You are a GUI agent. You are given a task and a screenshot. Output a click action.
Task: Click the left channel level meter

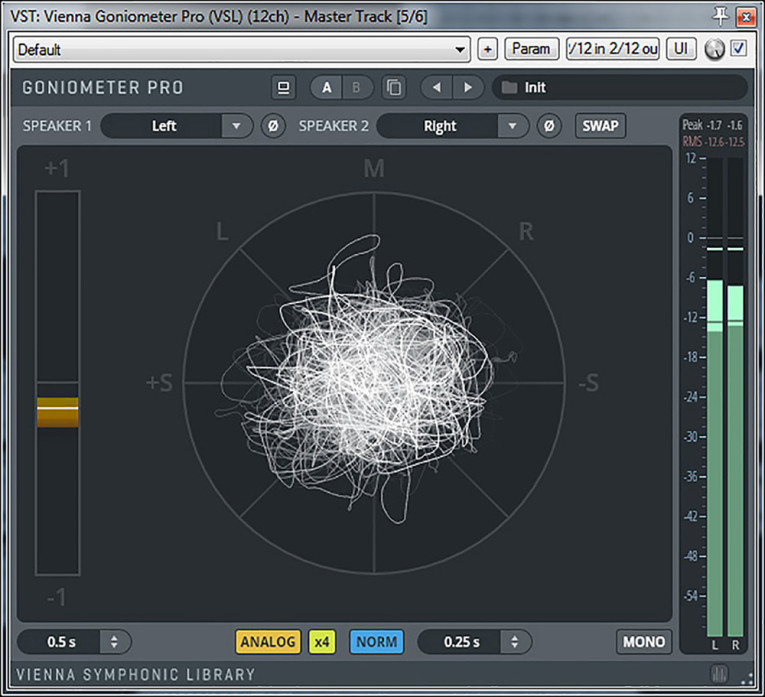coord(715,396)
